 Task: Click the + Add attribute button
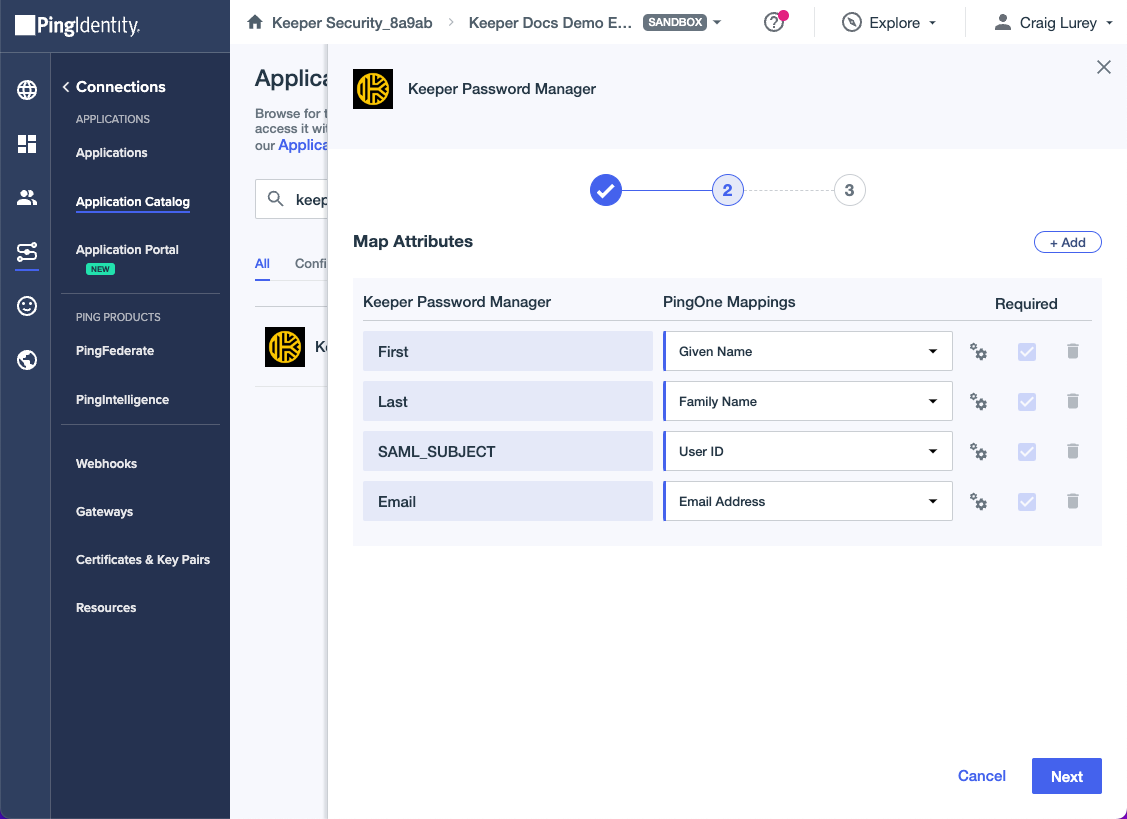1067,242
